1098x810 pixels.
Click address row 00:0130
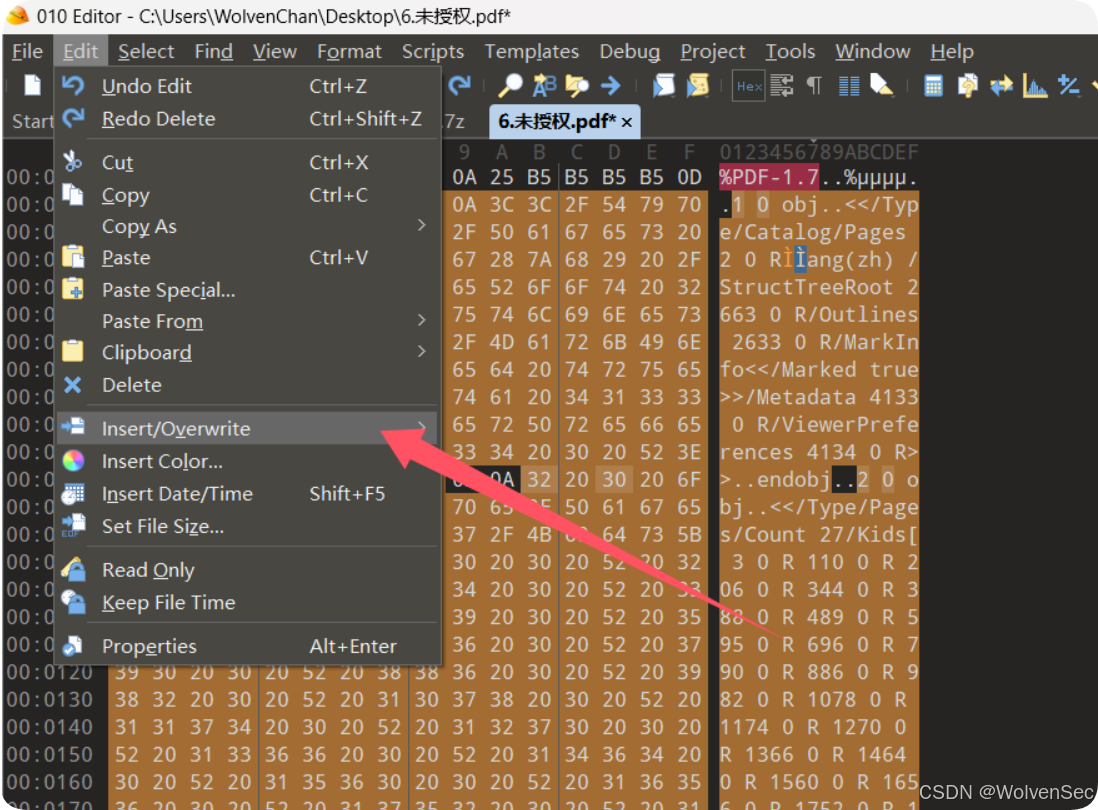pyautogui.click(x=50, y=699)
